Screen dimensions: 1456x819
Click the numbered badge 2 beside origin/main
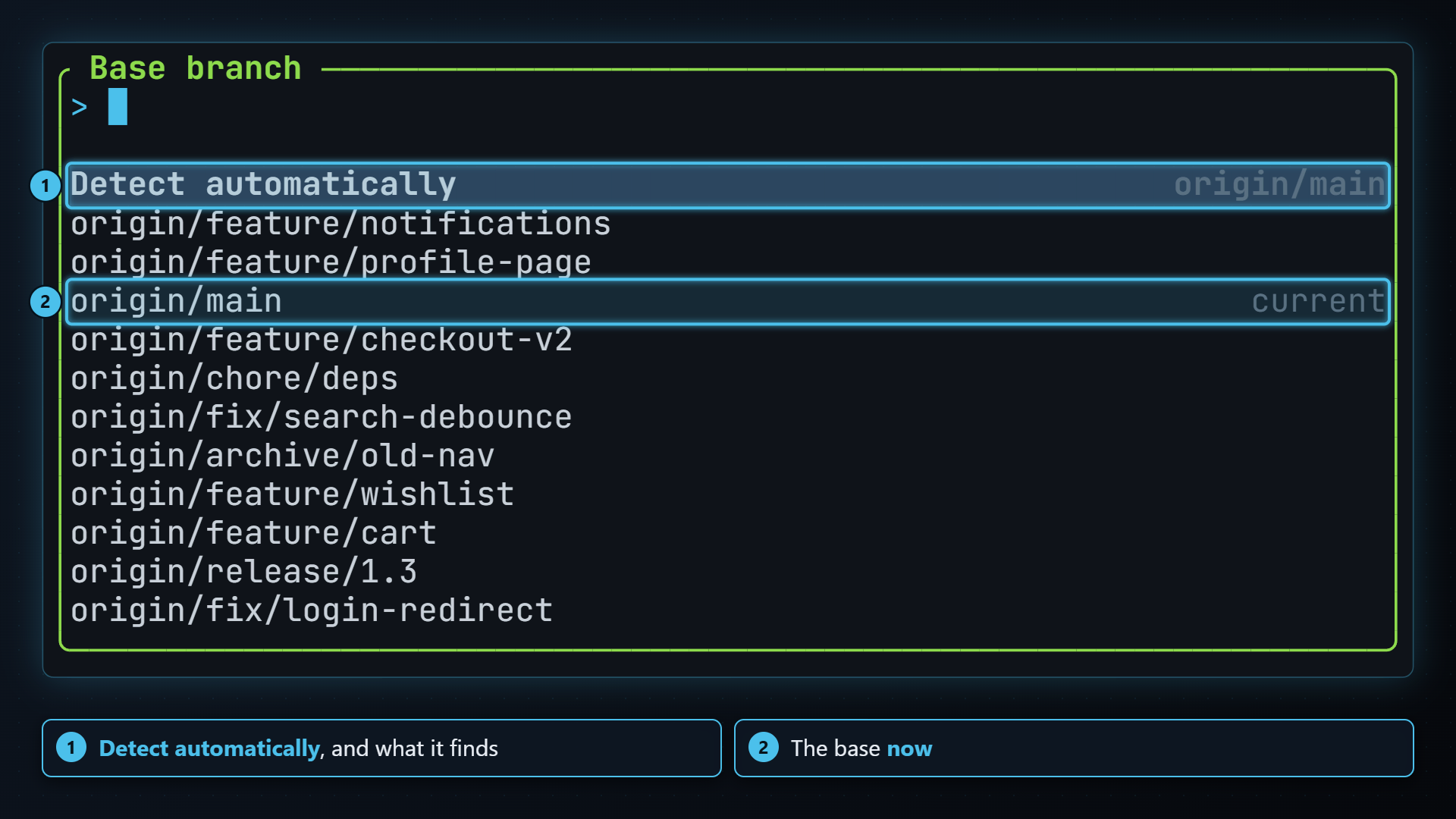[x=45, y=302]
